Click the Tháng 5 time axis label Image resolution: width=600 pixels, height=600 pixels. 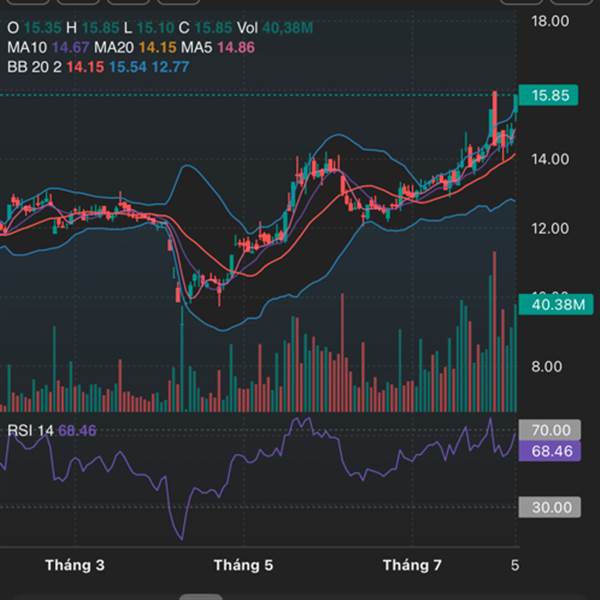click(x=243, y=565)
